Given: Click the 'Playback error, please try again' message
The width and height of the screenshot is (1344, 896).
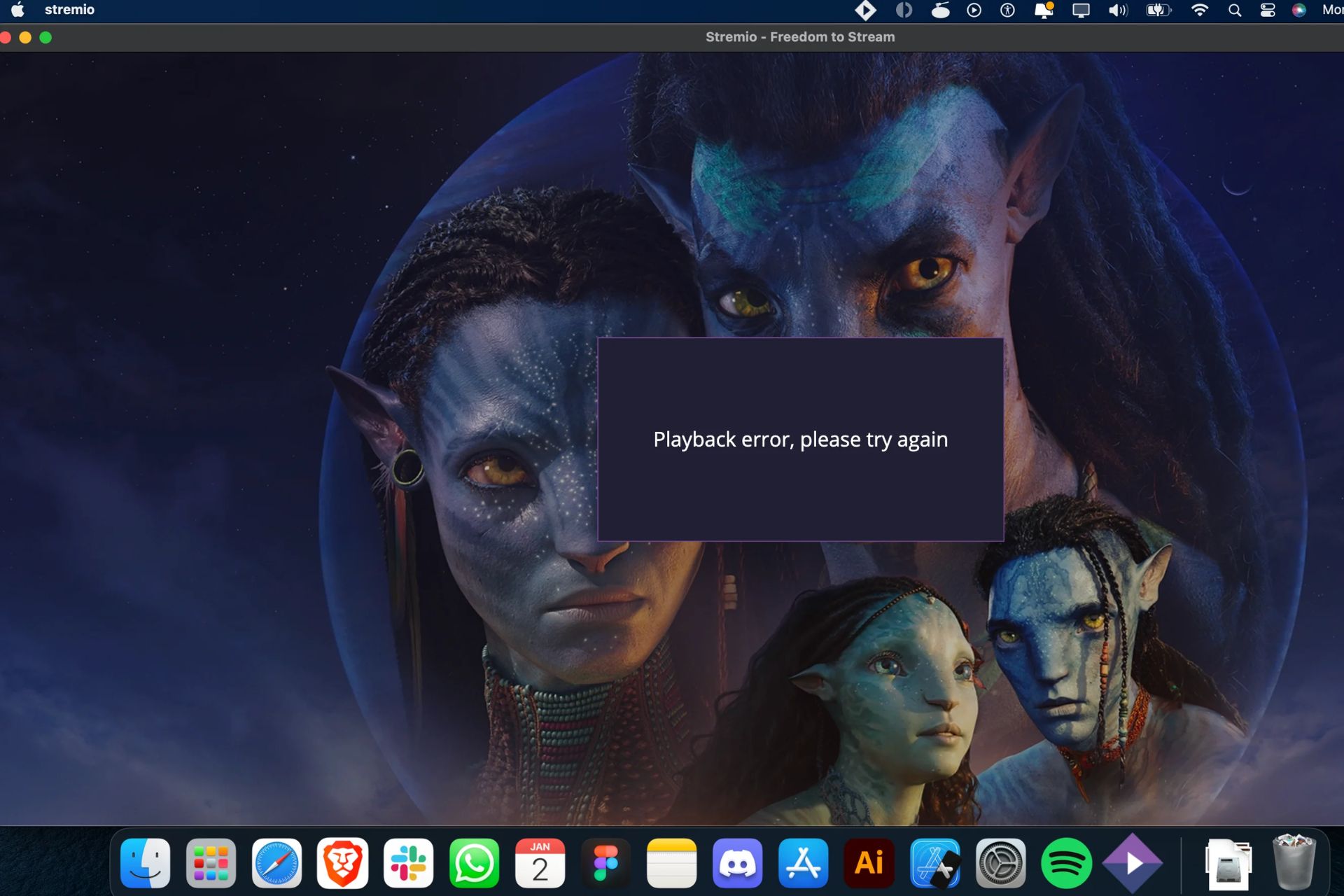Looking at the screenshot, I should (800, 440).
